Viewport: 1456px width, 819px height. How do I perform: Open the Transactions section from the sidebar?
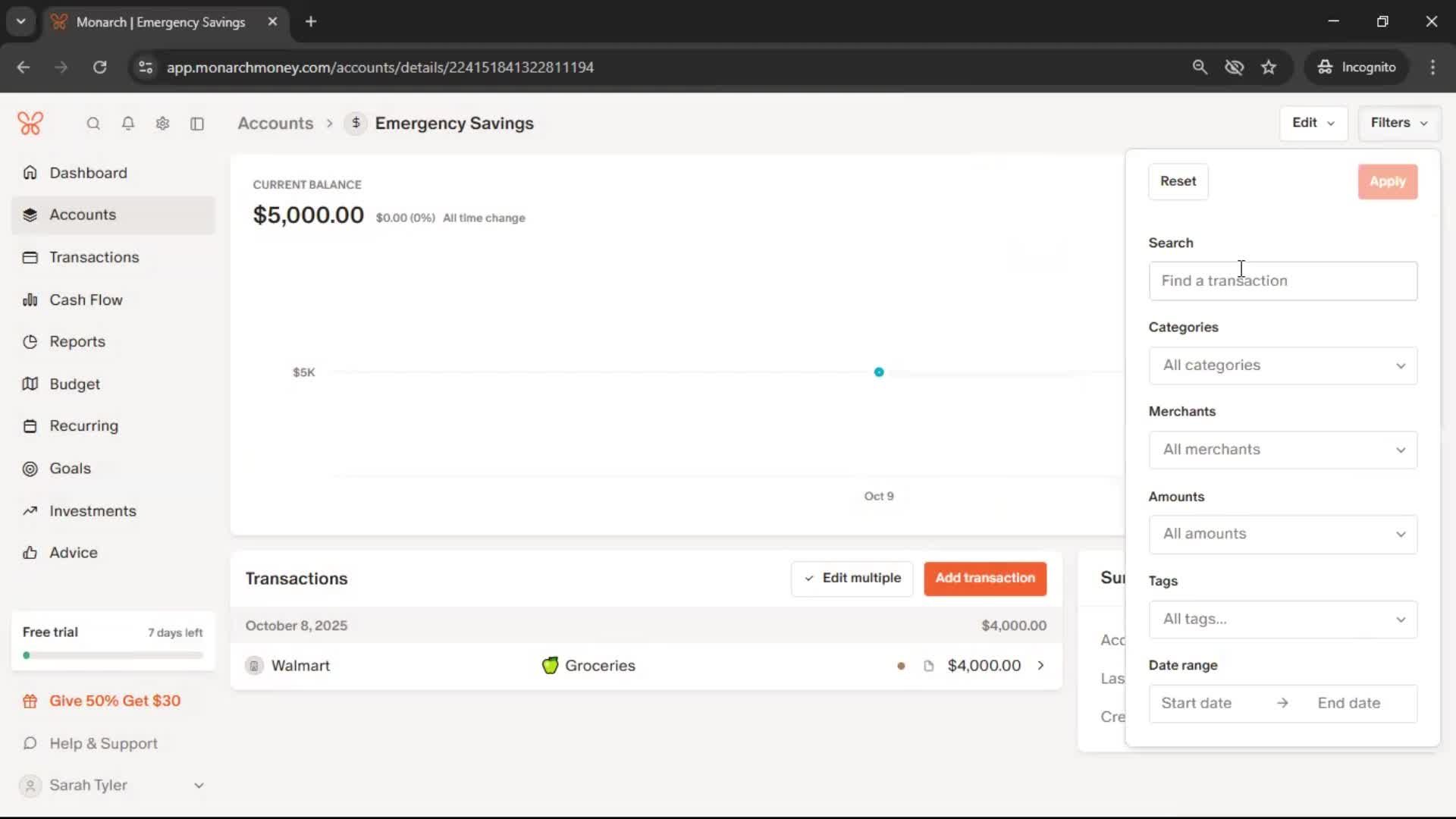[94, 257]
